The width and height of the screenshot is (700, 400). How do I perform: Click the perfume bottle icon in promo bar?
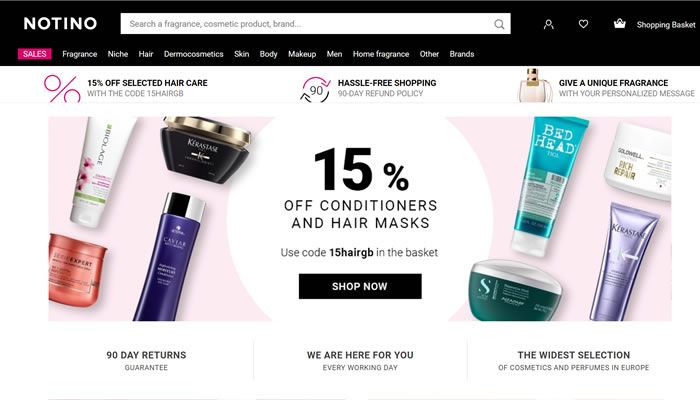[534, 85]
